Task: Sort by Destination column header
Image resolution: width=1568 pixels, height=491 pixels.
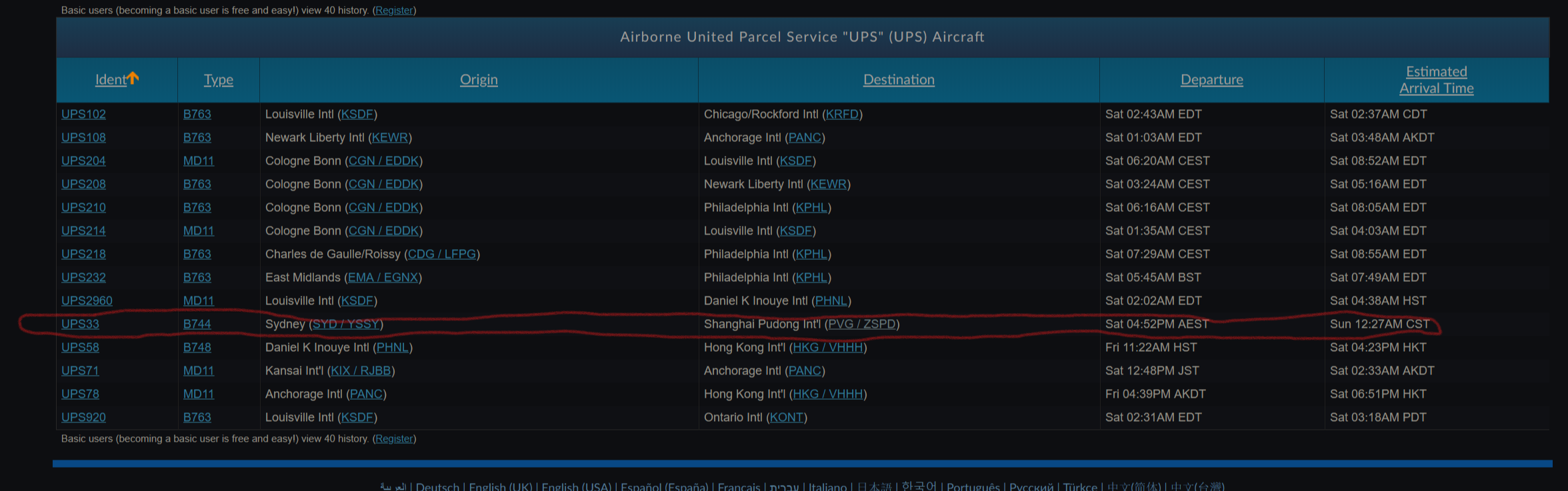Action: tap(899, 80)
